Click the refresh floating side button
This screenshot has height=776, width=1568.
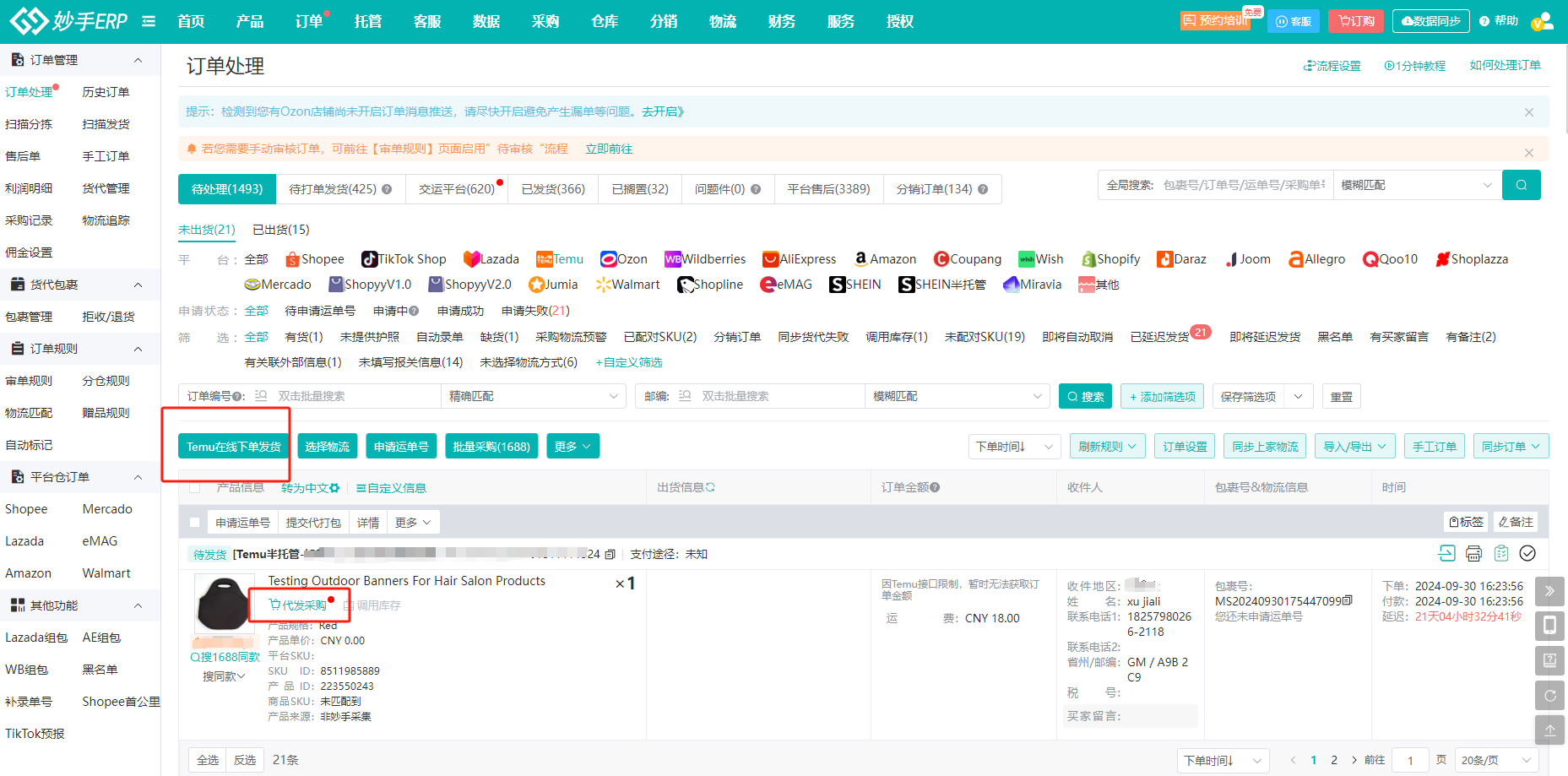[x=1549, y=696]
